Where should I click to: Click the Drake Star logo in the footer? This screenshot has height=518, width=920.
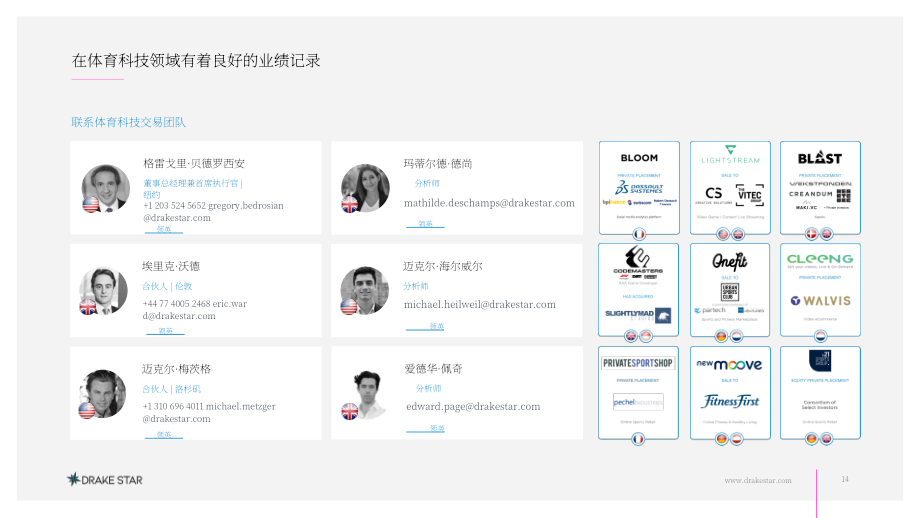105,480
